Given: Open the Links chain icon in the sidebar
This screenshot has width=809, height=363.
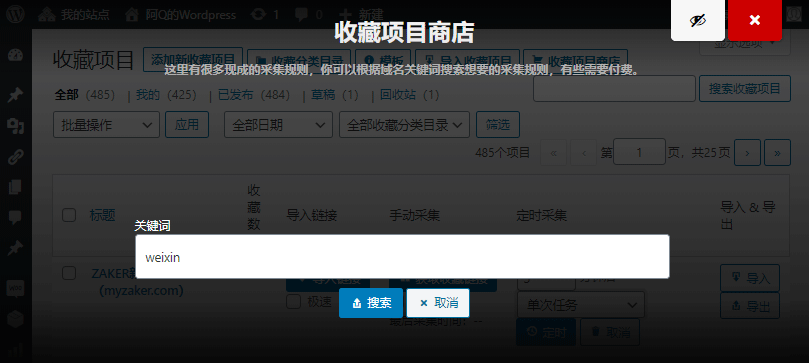Looking at the screenshot, I should [x=15, y=157].
